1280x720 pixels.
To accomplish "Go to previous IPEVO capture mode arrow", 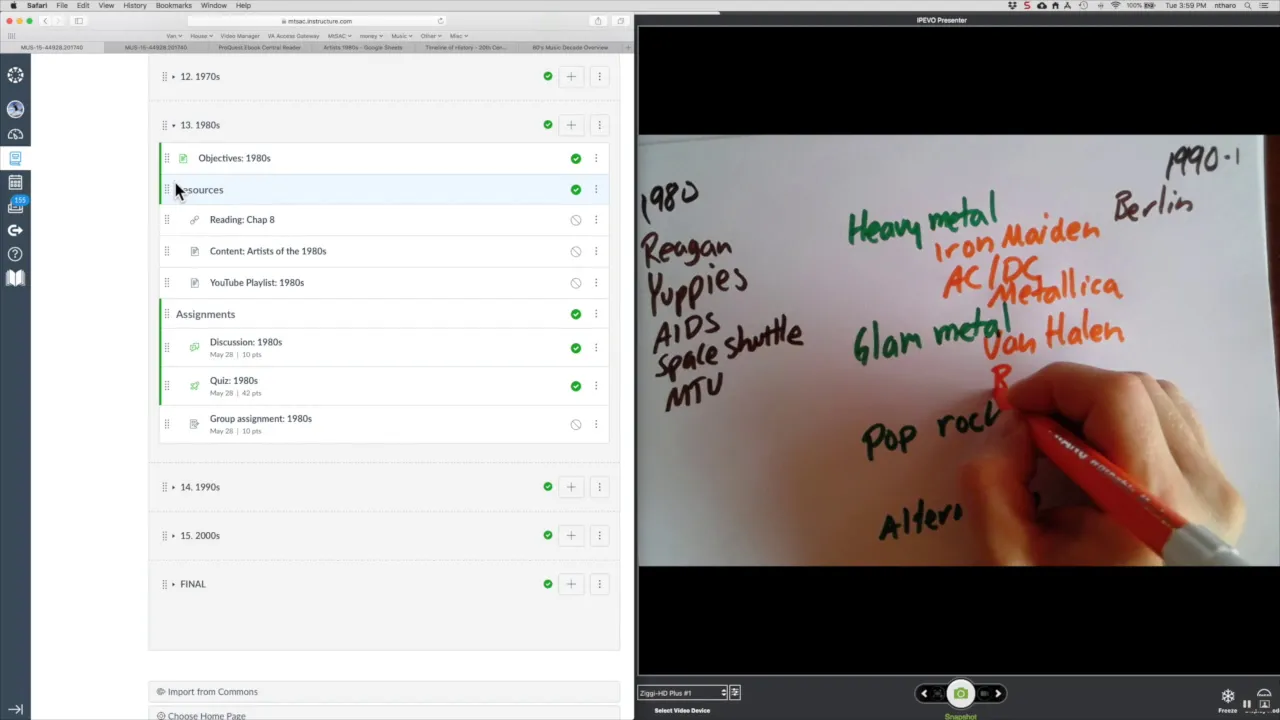I will (924, 693).
